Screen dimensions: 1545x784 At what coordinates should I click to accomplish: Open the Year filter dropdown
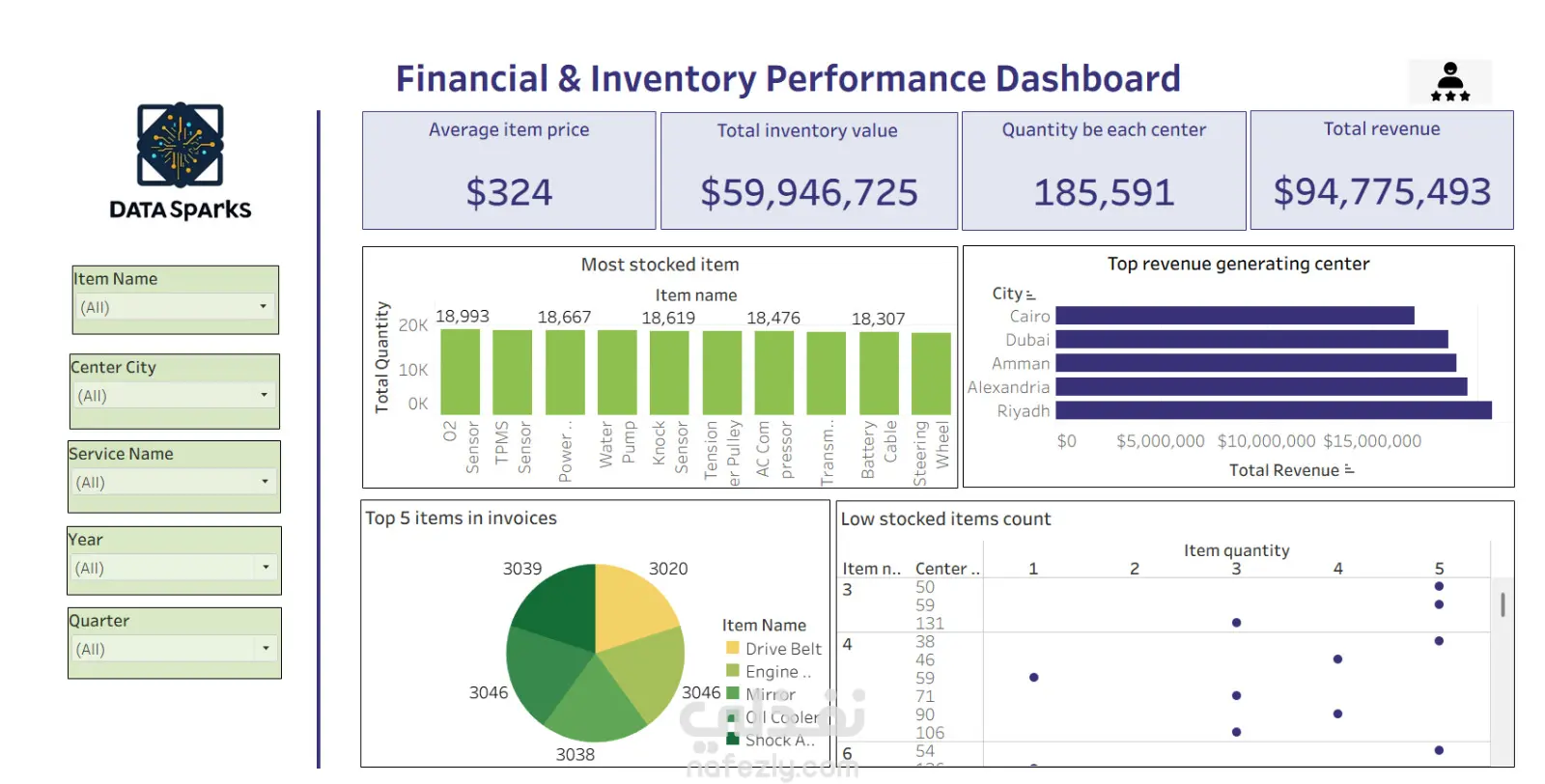(265, 568)
